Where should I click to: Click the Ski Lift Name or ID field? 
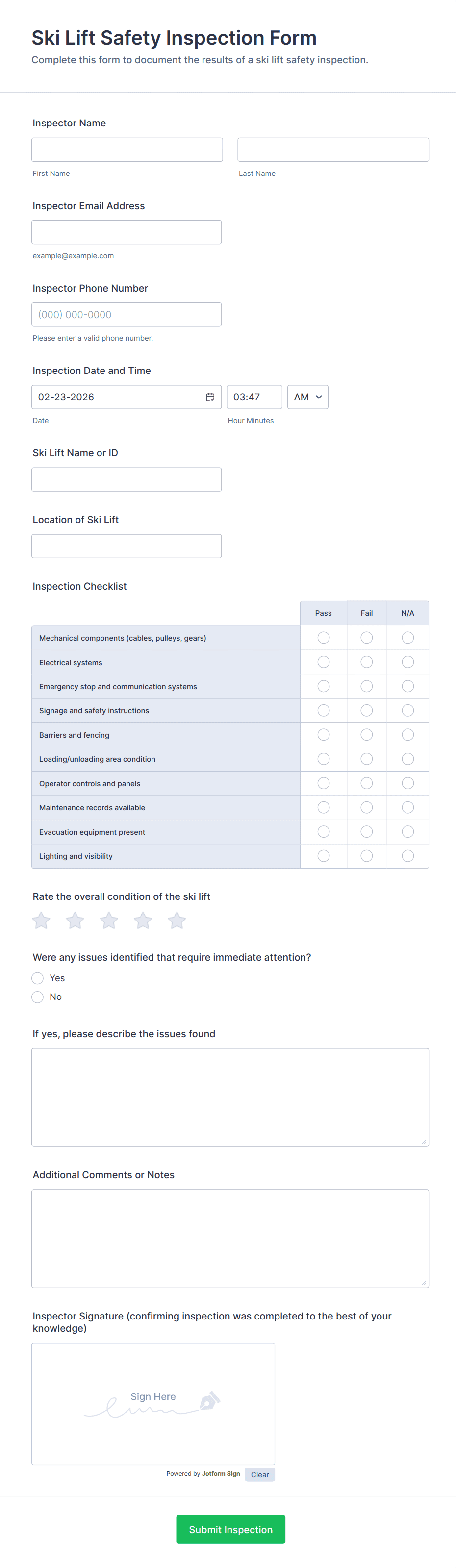coord(127,480)
